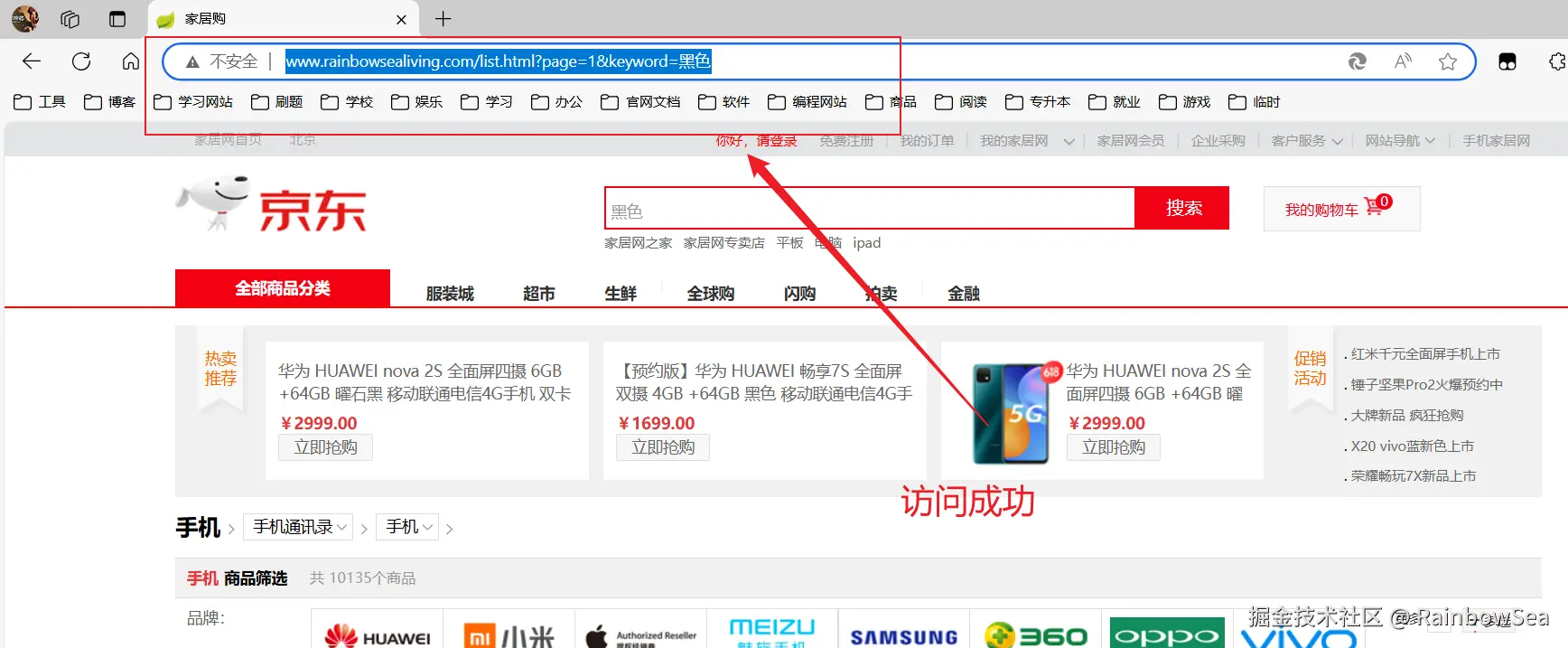The height and width of the screenshot is (648, 1568).
Task: Click the Read aloud icon in address bar
Action: click(x=1403, y=61)
